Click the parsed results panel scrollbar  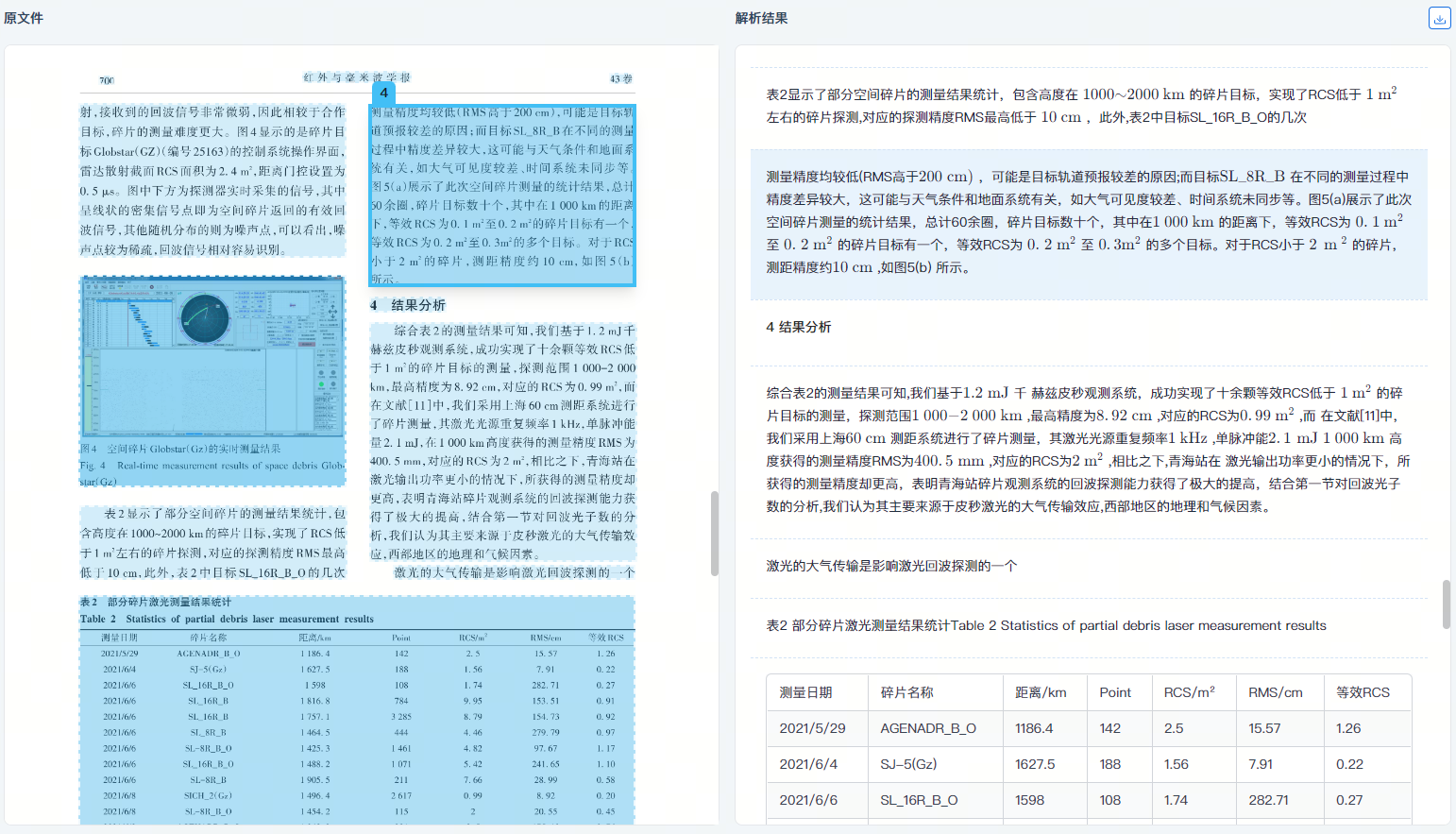point(1446,604)
